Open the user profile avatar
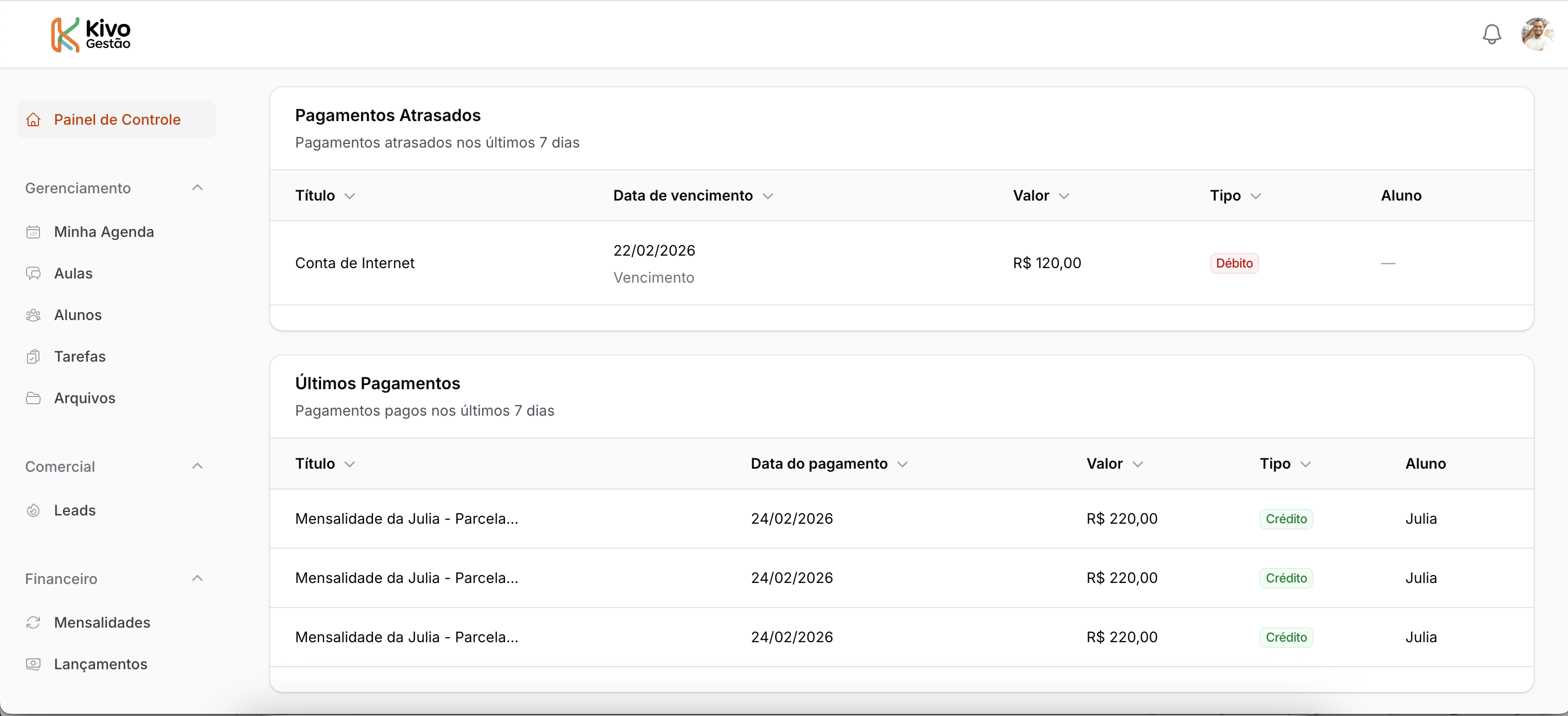Viewport: 1568px width, 716px height. pyautogui.click(x=1537, y=34)
